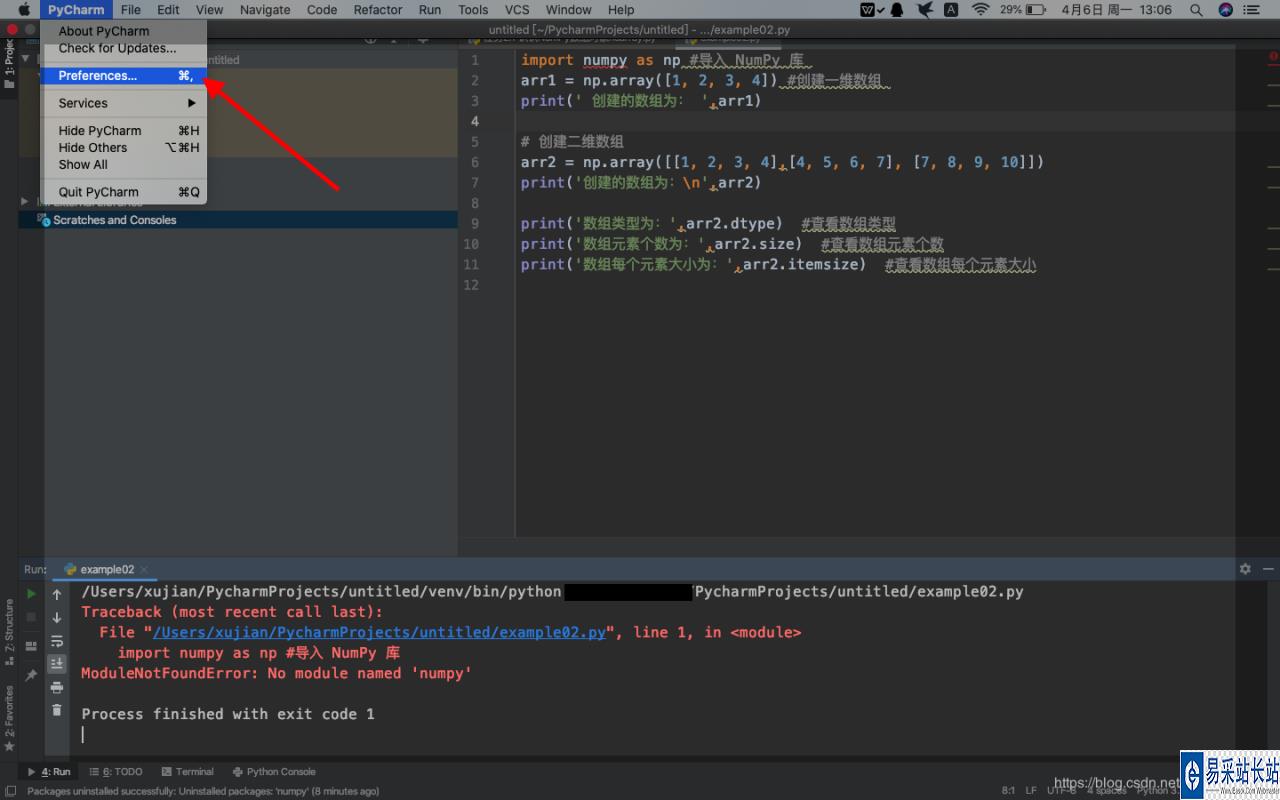Viewport: 1280px width, 800px height.
Task: Click the 8:1 cursor position indicator
Action: tap(1008, 791)
